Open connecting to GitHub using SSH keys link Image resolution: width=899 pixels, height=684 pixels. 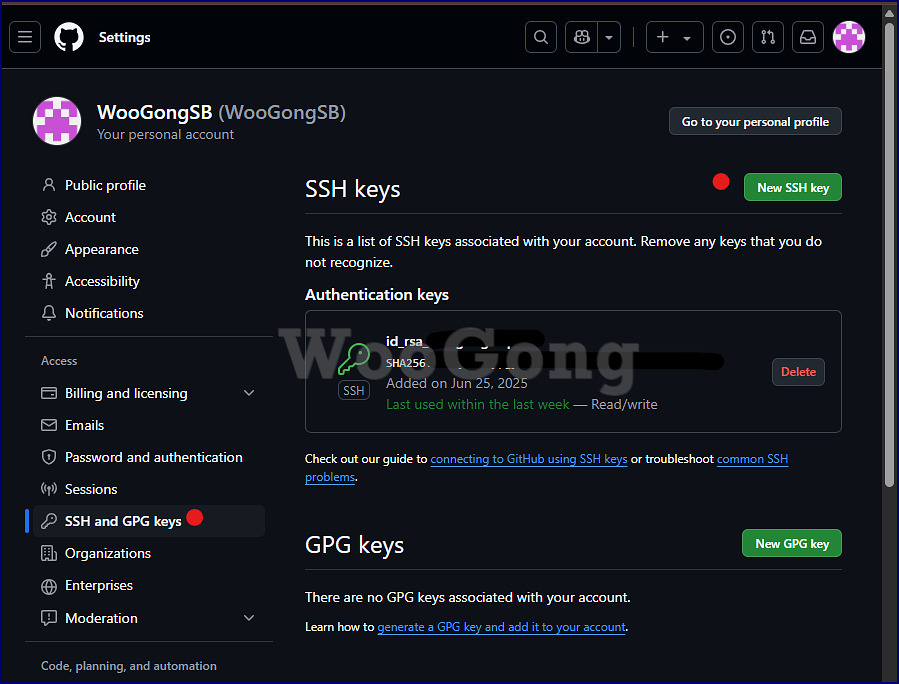[529, 459]
